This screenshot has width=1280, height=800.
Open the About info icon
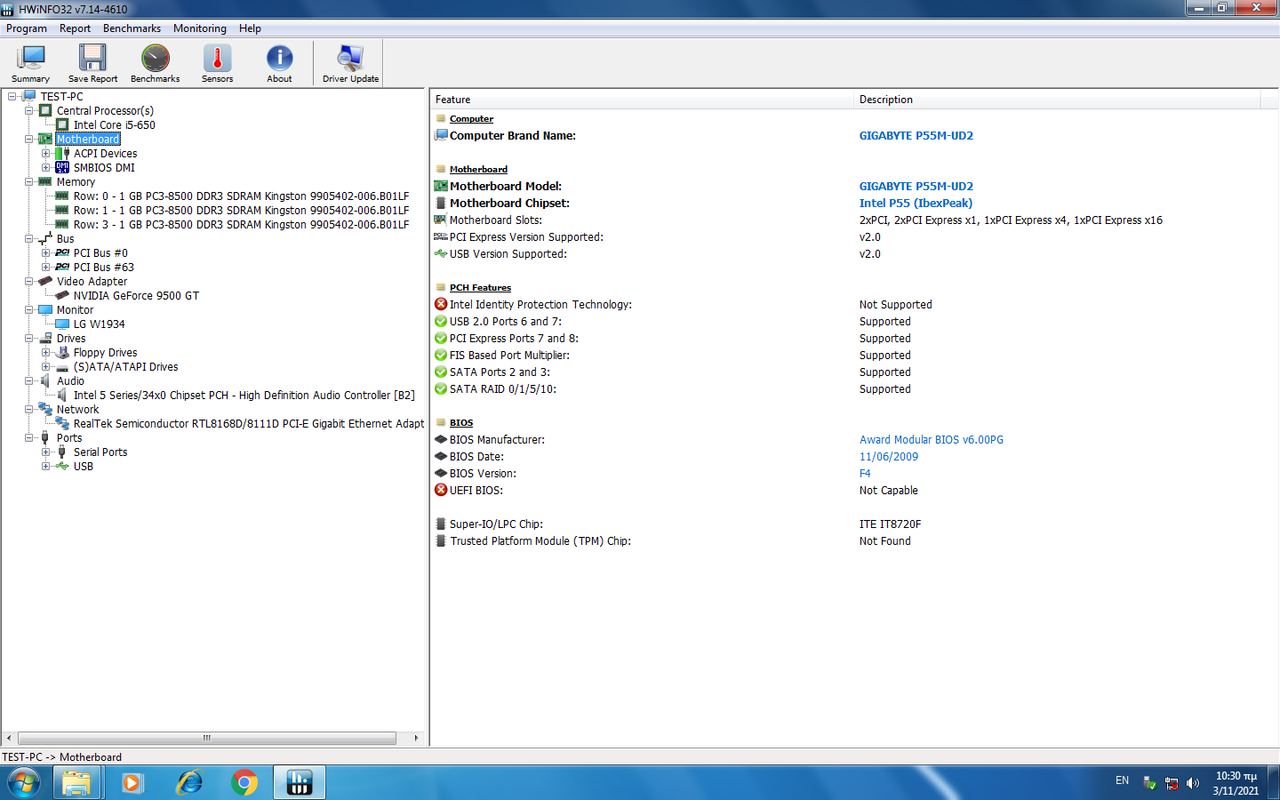(279, 63)
